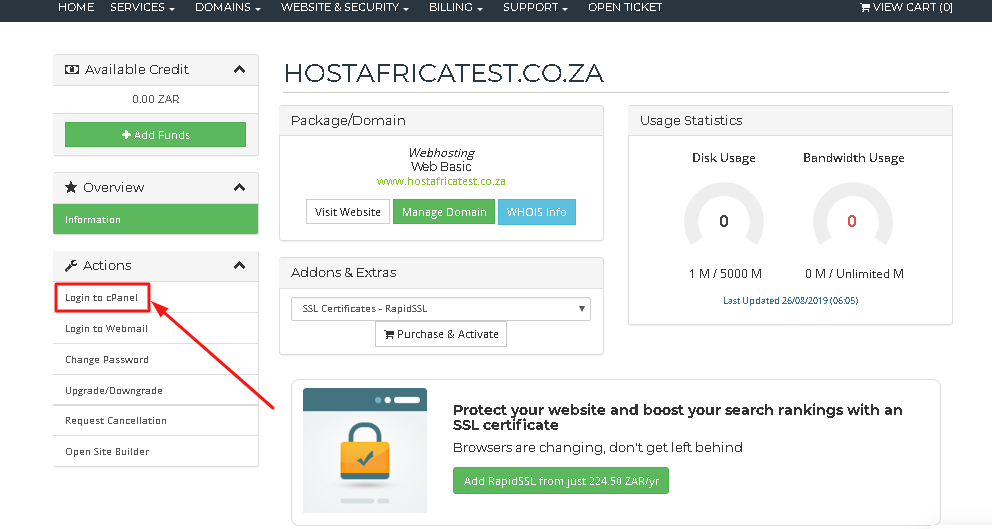The width and height of the screenshot is (992, 529).
Task: Open the www.hostafricatest.co.za link
Action: pyautogui.click(x=441, y=182)
